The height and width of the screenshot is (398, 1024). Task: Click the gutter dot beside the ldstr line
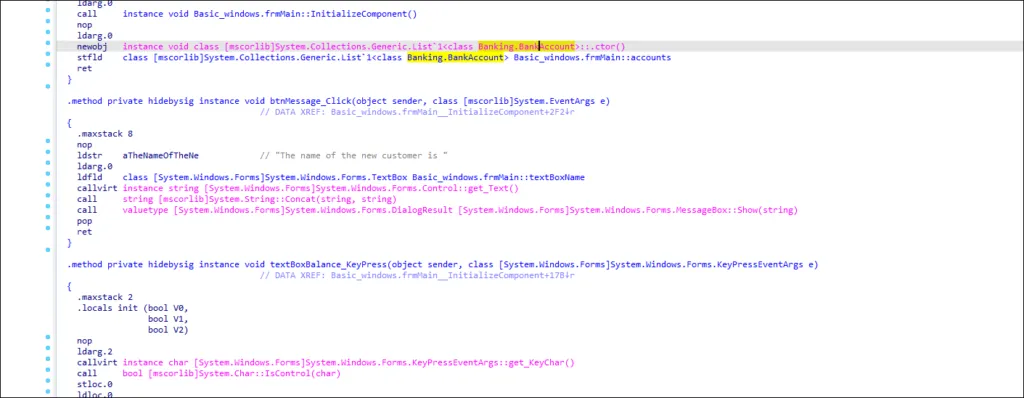(48, 152)
